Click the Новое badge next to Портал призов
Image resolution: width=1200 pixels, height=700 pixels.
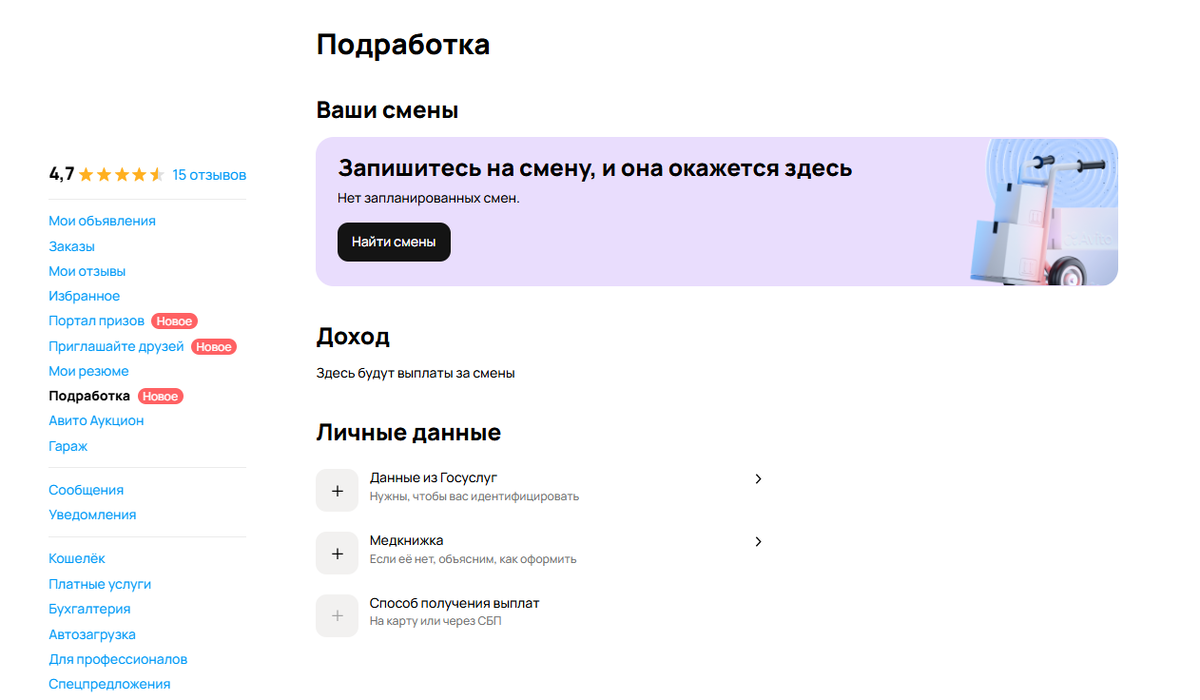(174, 321)
